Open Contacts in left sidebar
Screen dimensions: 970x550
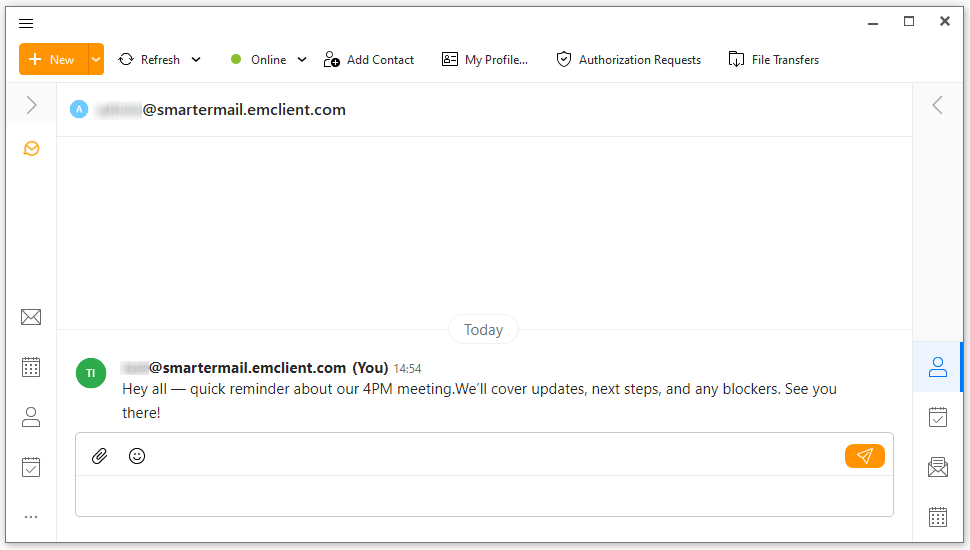[31, 417]
